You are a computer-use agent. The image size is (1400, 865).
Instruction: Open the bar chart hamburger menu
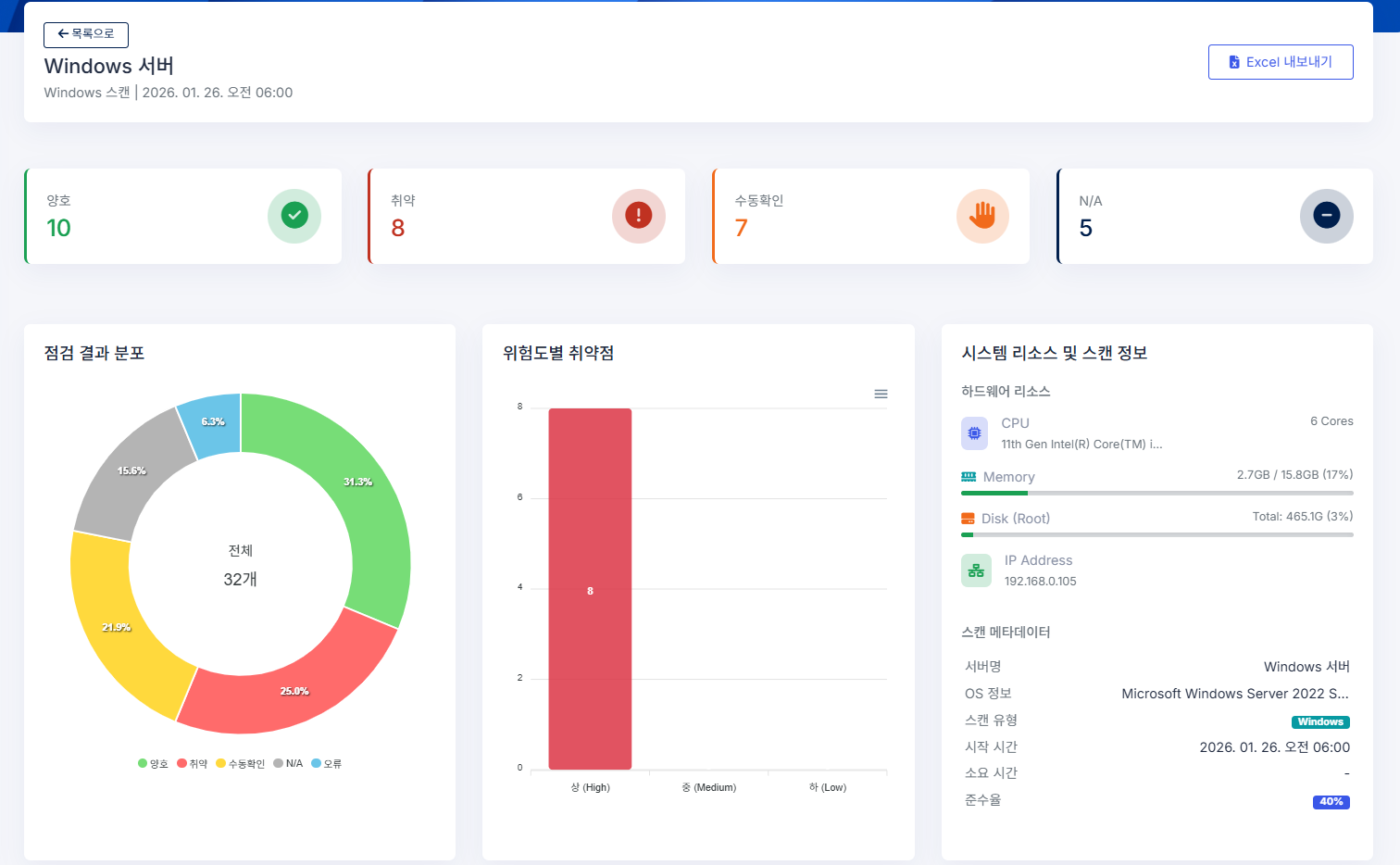[881, 394]
